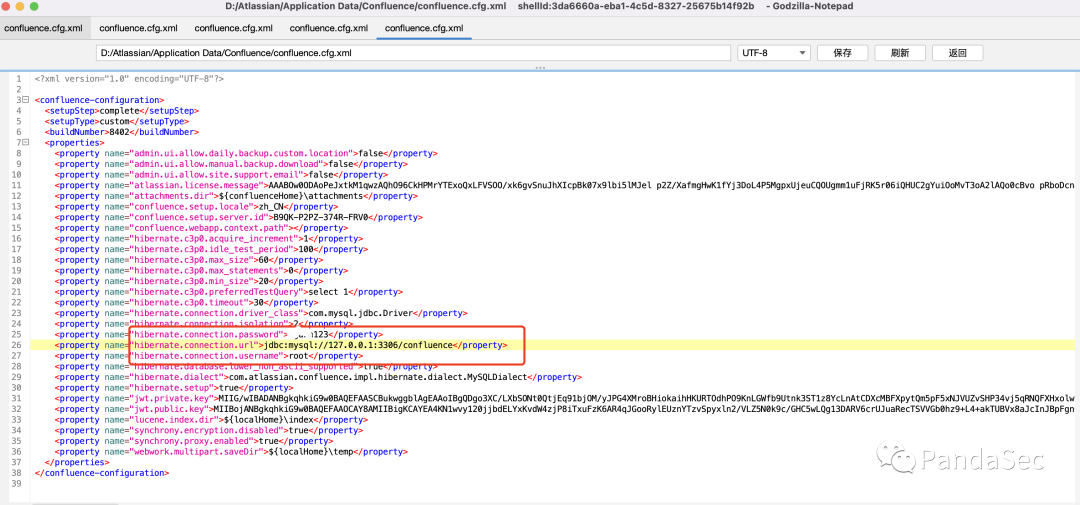Click the driver class value com.mysql.jdbc.Driver
Screen dimensions: 1080x505
(x=360, y=313)
